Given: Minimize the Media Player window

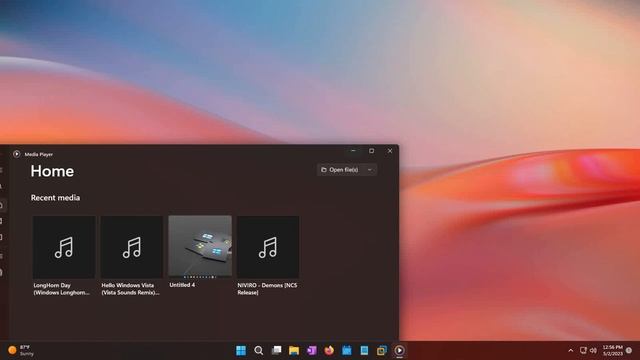Looking at the screenshot, I should [x=353, y=151].
